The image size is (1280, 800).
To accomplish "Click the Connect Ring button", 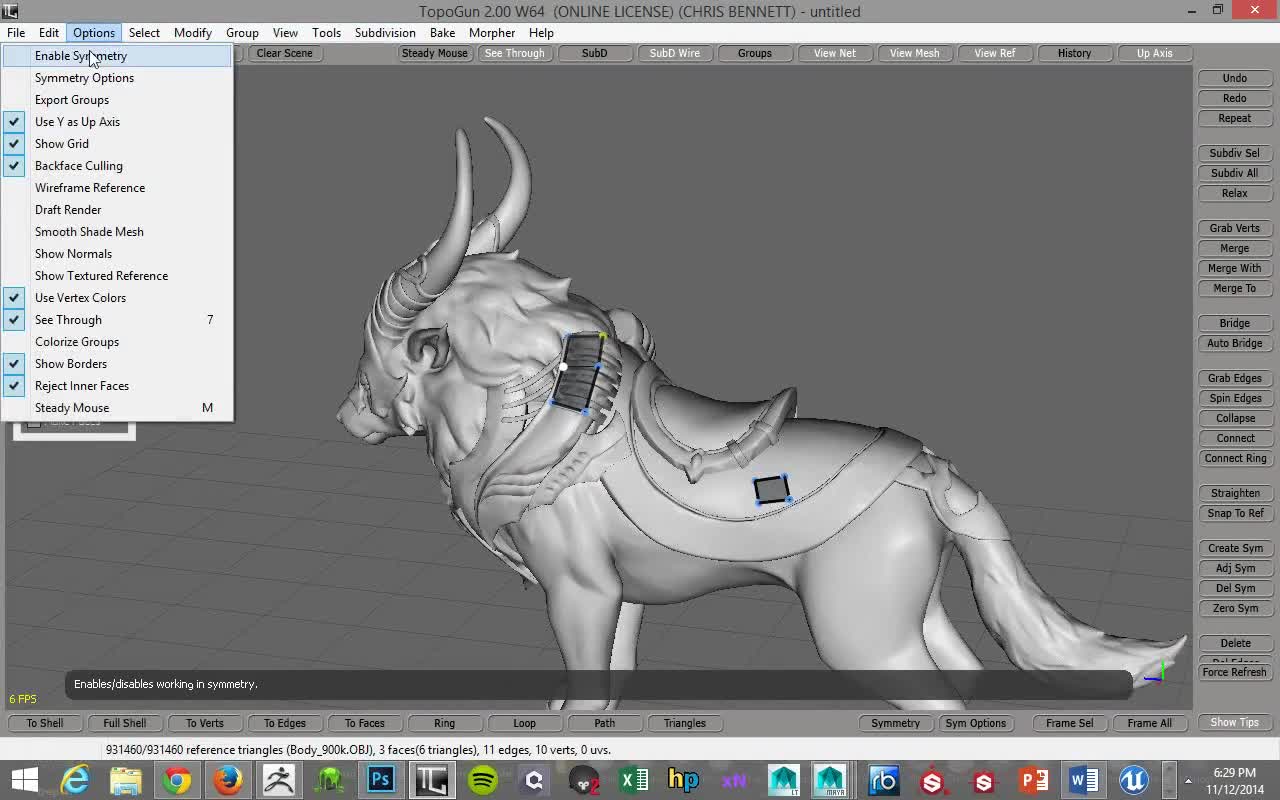I will [x=1235, y=458].
